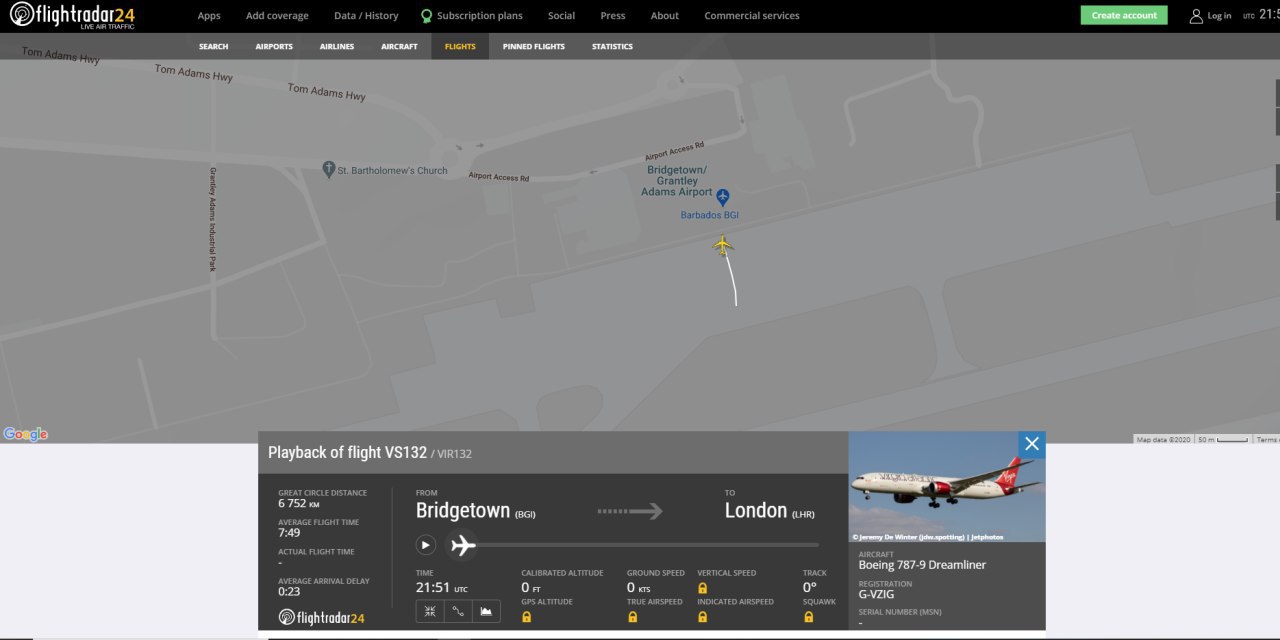Click the playback progress track near its end
This screenshot has width=1280, height=640.
810,545
